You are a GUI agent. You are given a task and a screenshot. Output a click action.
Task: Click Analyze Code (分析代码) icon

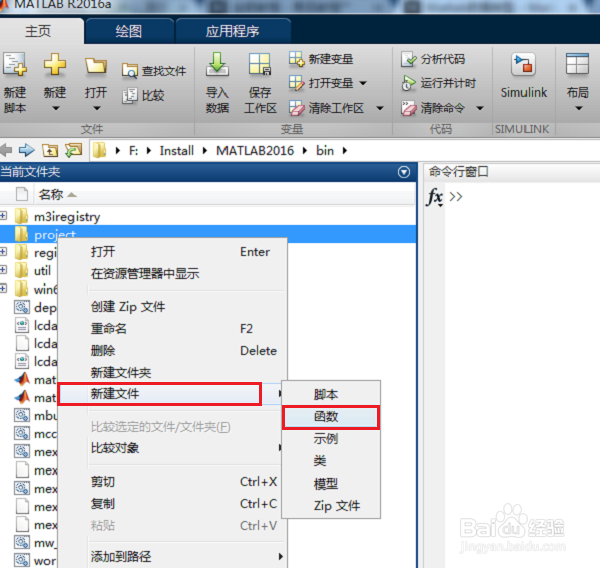pyautogui.click(x=409, y=59)
